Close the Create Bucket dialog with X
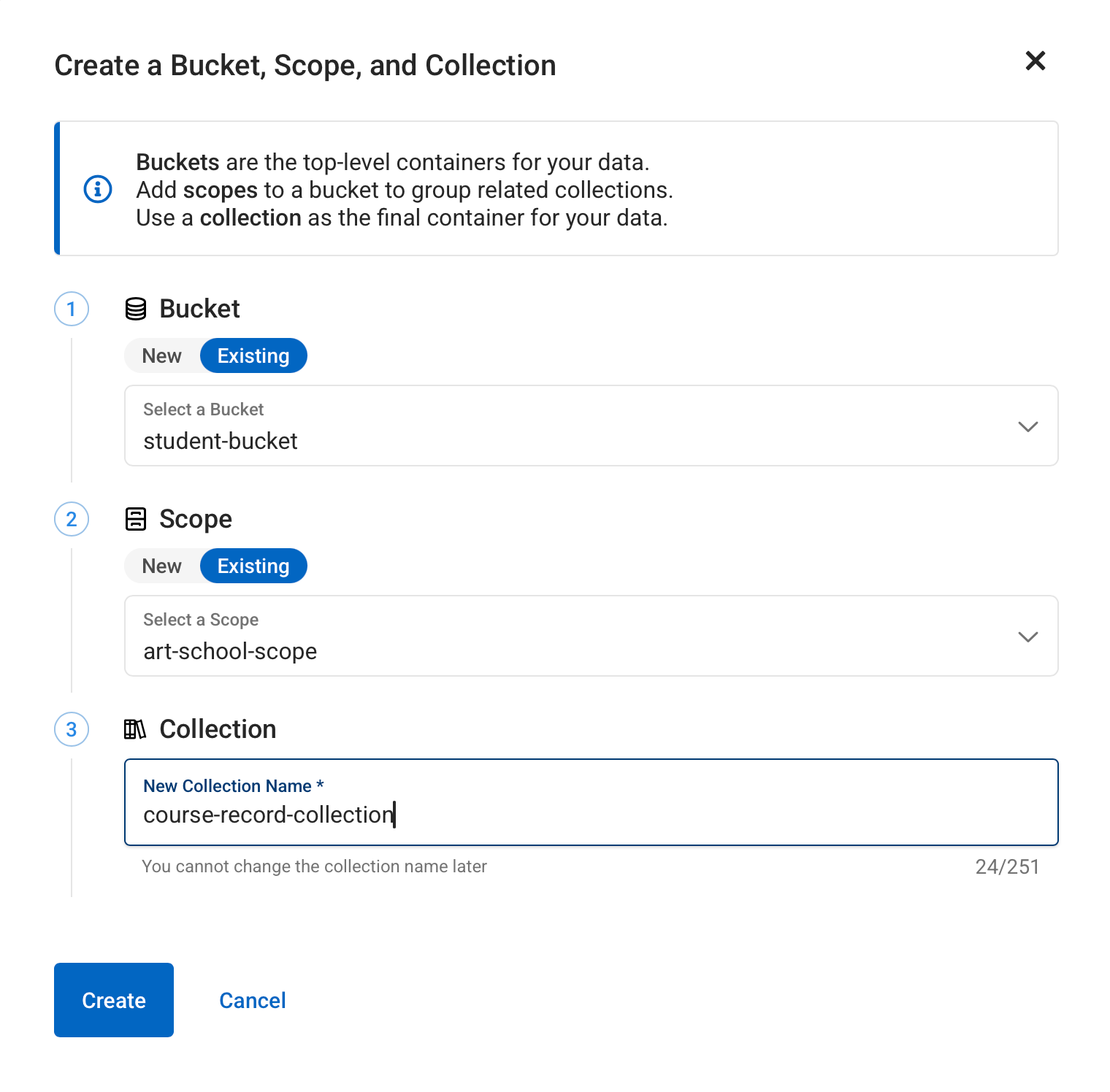Viewport: 1110px width, 1092px height. pos(1035,61)
